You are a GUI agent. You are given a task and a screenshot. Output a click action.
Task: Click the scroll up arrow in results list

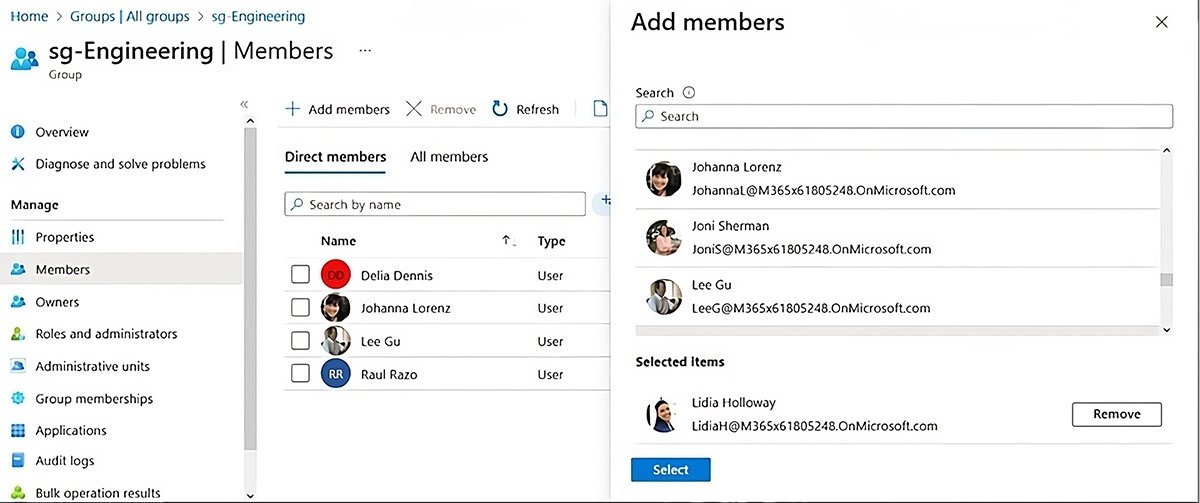(1166, 151)
